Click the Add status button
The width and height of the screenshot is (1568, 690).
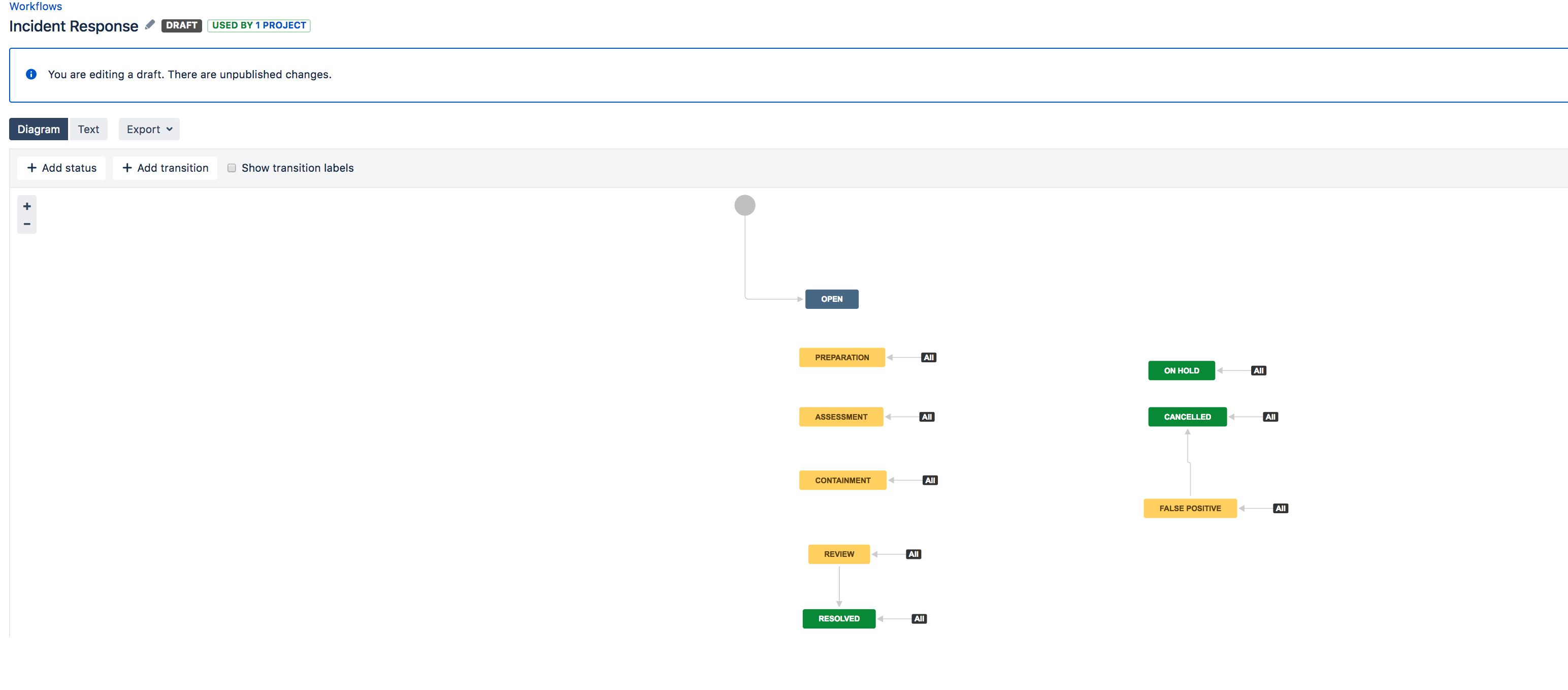[x=61, y=168]
